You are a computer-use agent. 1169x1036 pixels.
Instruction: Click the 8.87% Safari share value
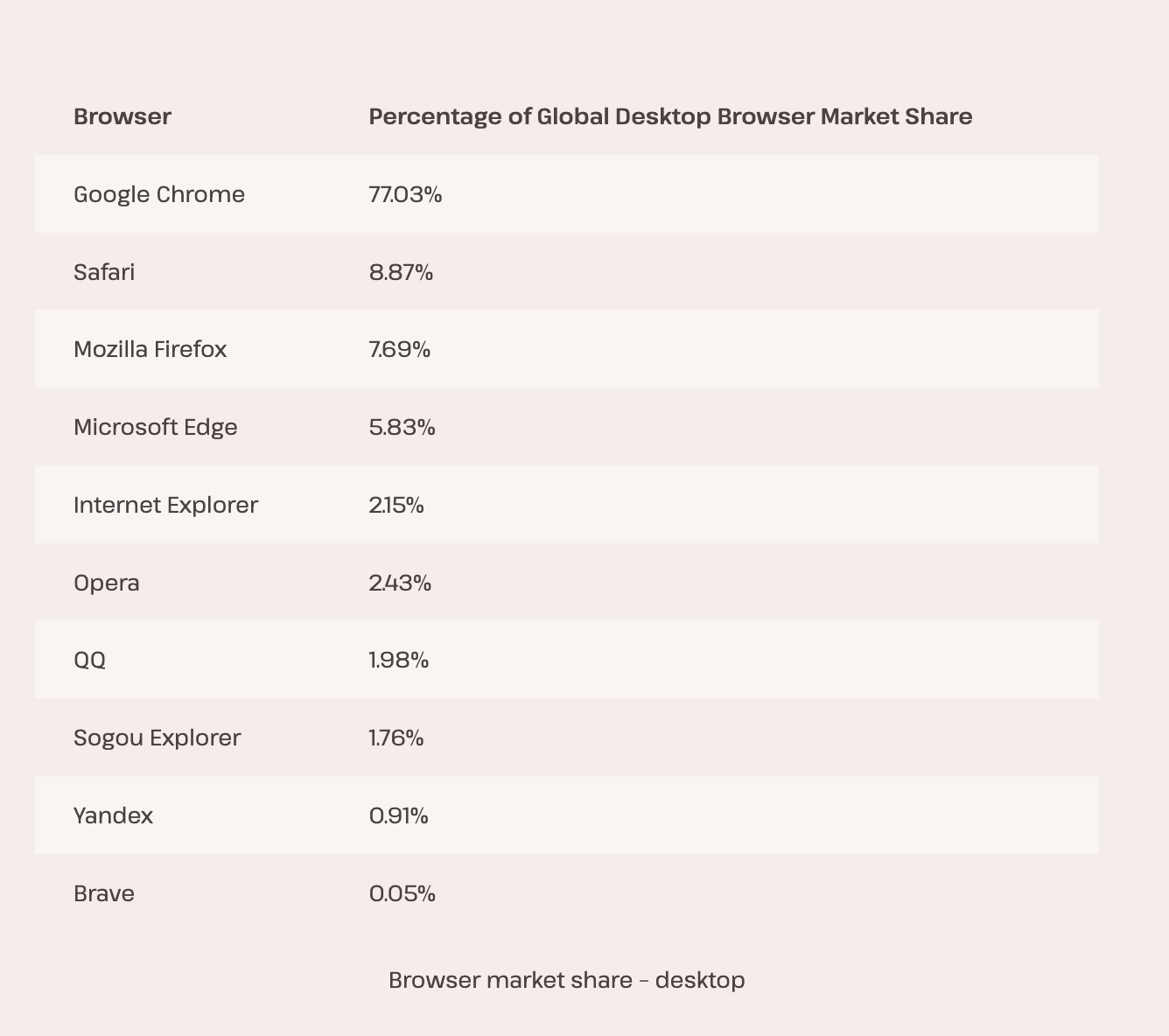click(402, 272)
